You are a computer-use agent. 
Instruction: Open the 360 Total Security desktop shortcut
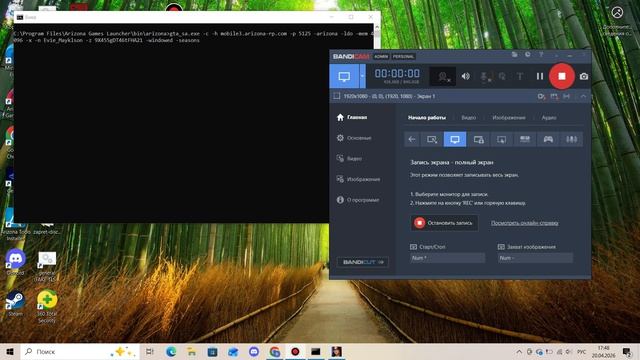[x=47, y=306]
